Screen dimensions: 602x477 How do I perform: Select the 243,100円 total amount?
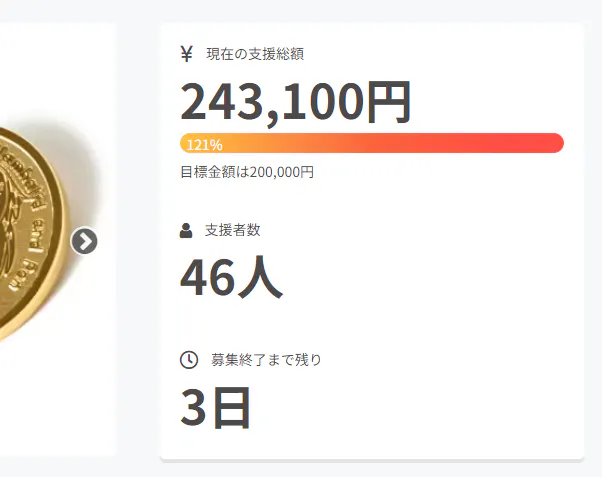point(295,102)
